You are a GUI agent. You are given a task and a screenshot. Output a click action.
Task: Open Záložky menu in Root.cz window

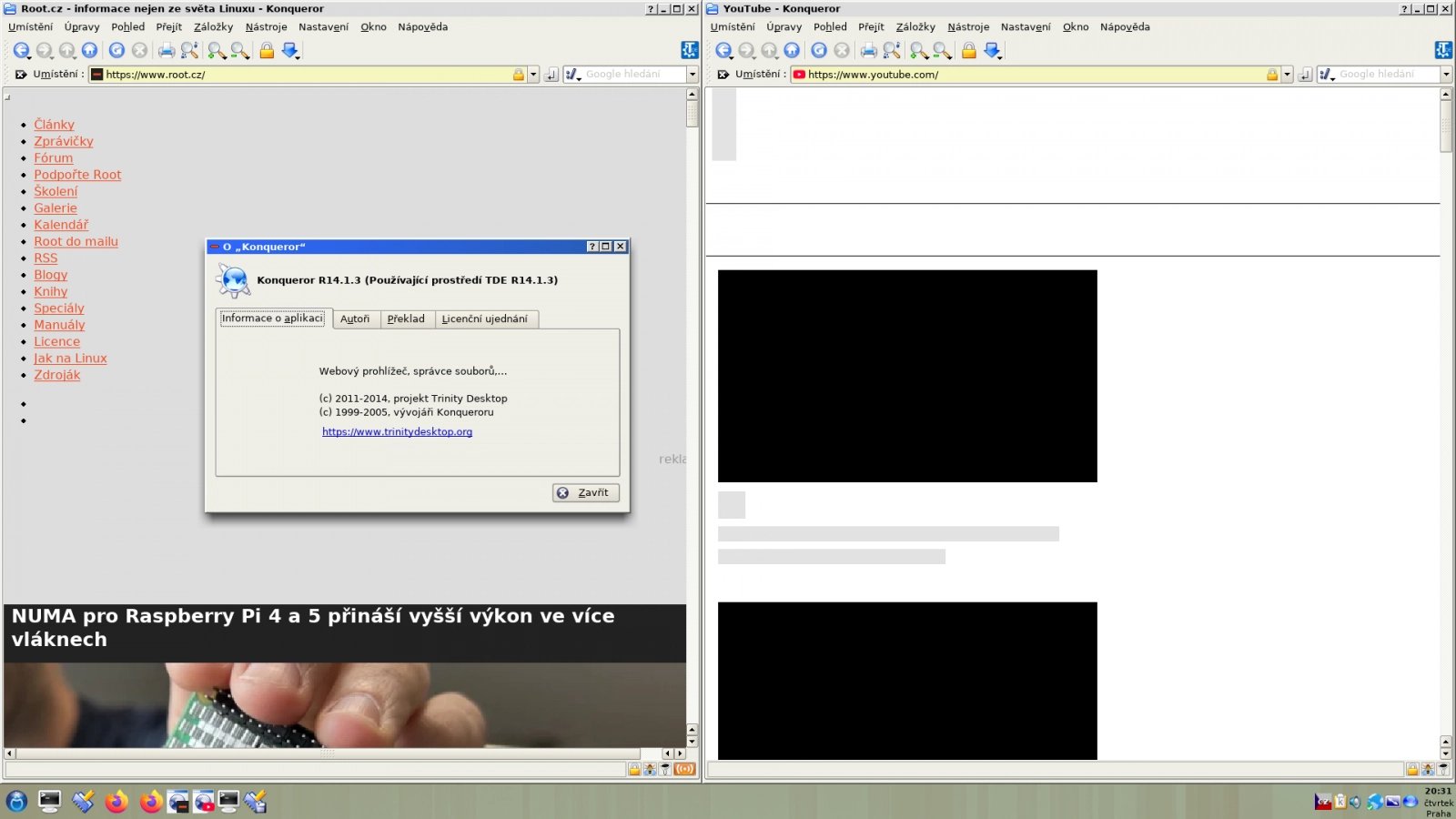(x=213, y=27)
